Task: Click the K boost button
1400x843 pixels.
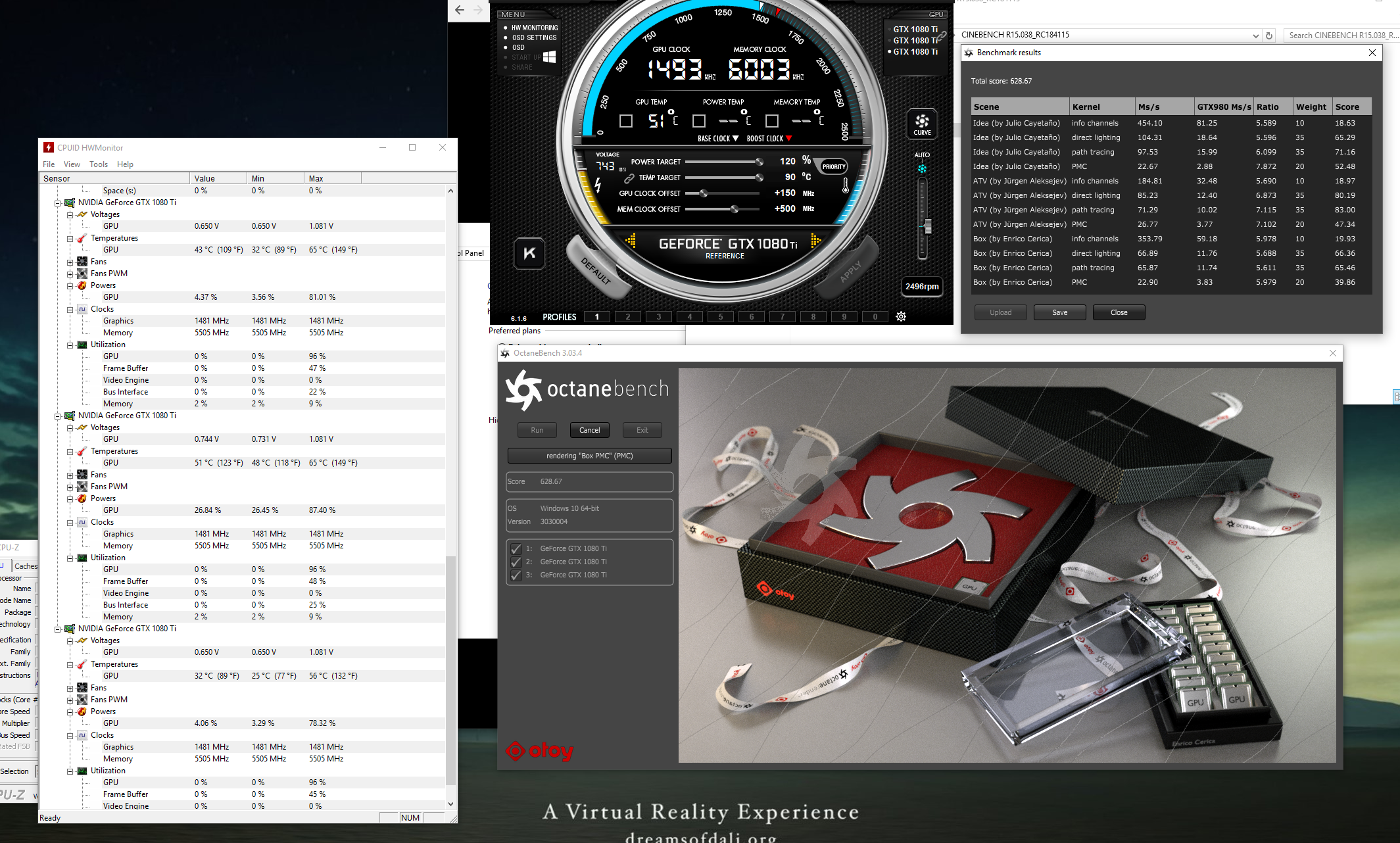Action: (x=529, y=253)
